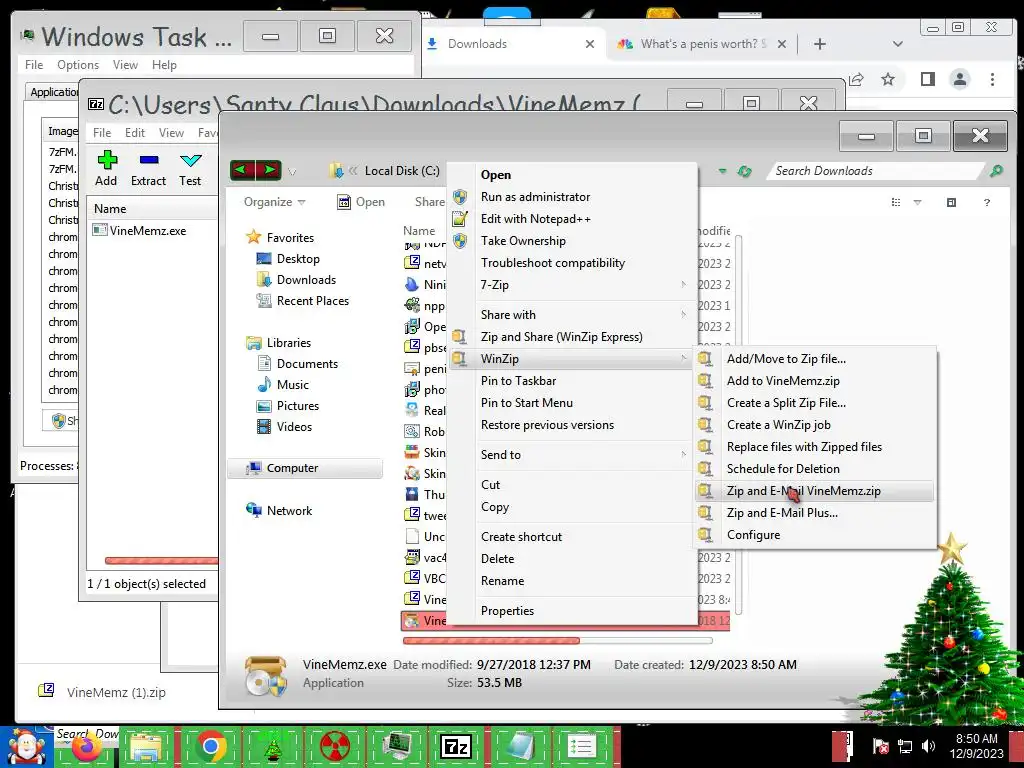Click the Task Manager monitor taskbar icon
1024x768 pixels.
(397, 746)
